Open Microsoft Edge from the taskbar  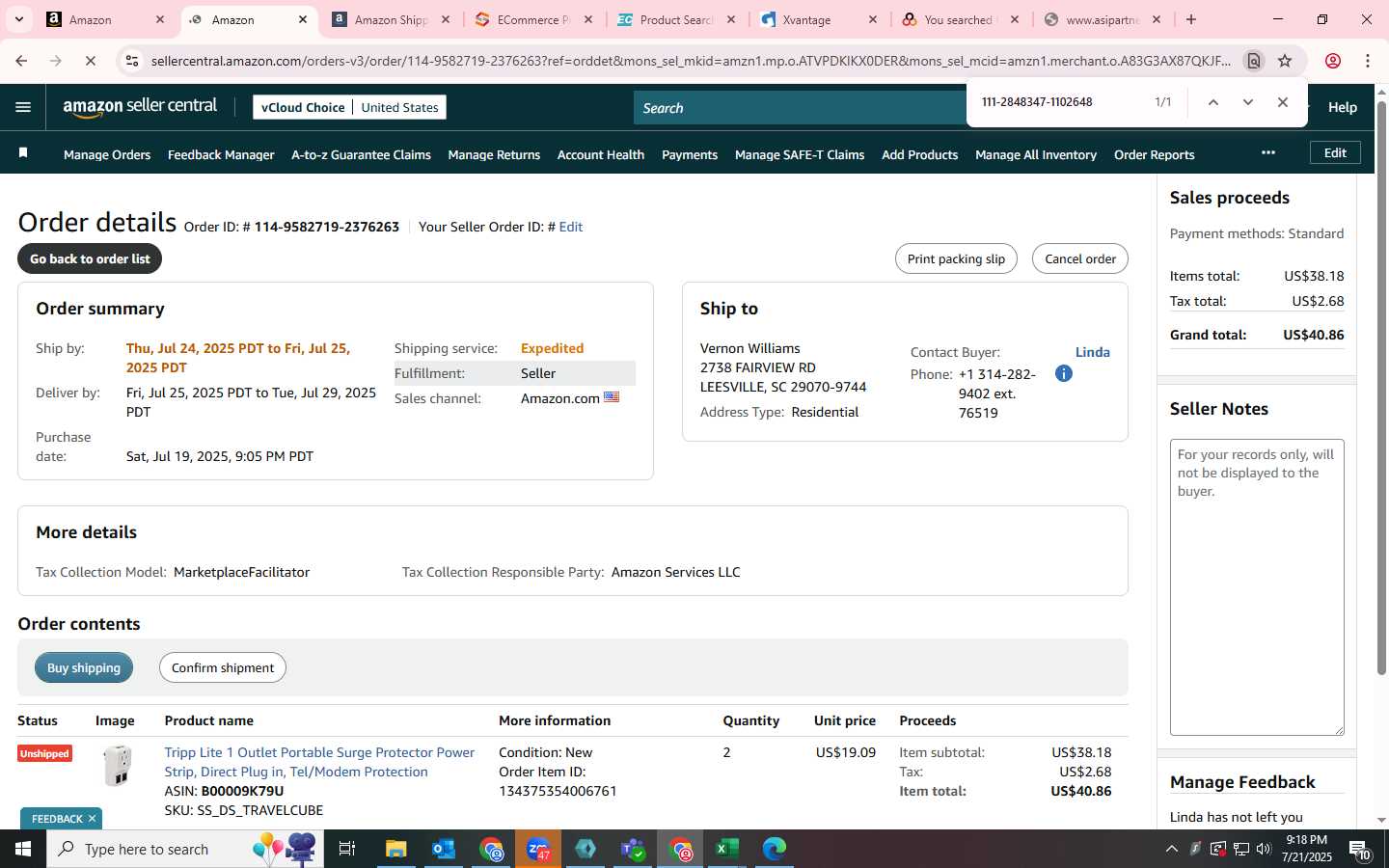pyautogui.click(x=774, y=849)
